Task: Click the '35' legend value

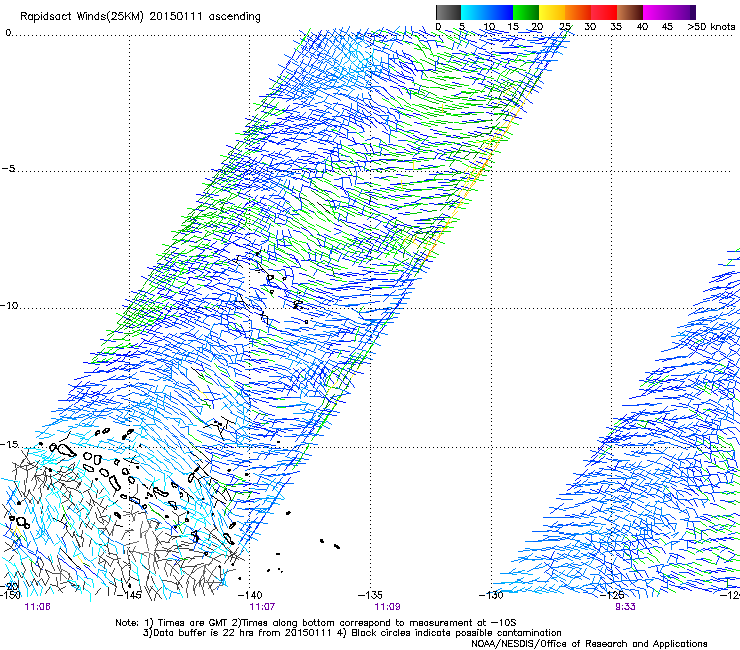Action: point(616,26)
